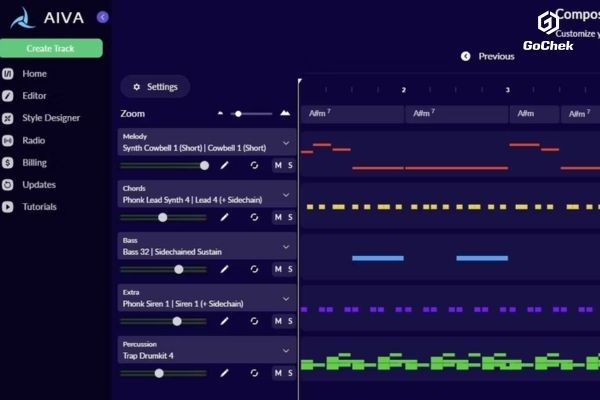Open the Tutorials page
The image size is (600, 400).
click(x=39, y=207)
